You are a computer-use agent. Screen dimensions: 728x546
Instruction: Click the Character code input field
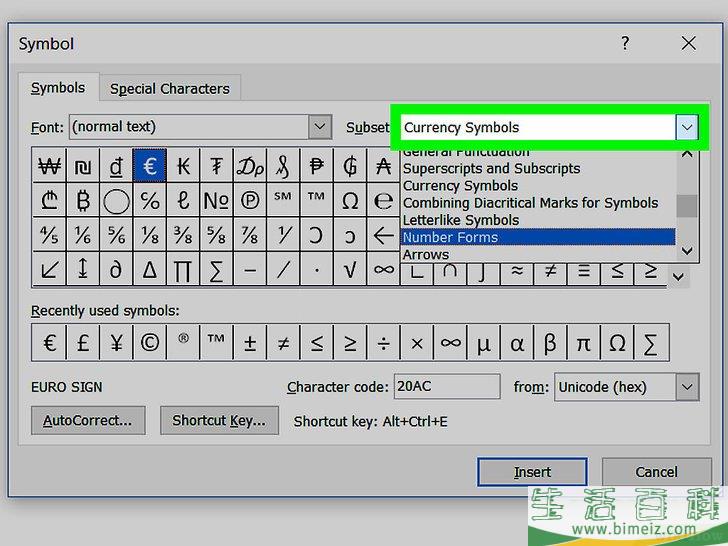[446, 387]
